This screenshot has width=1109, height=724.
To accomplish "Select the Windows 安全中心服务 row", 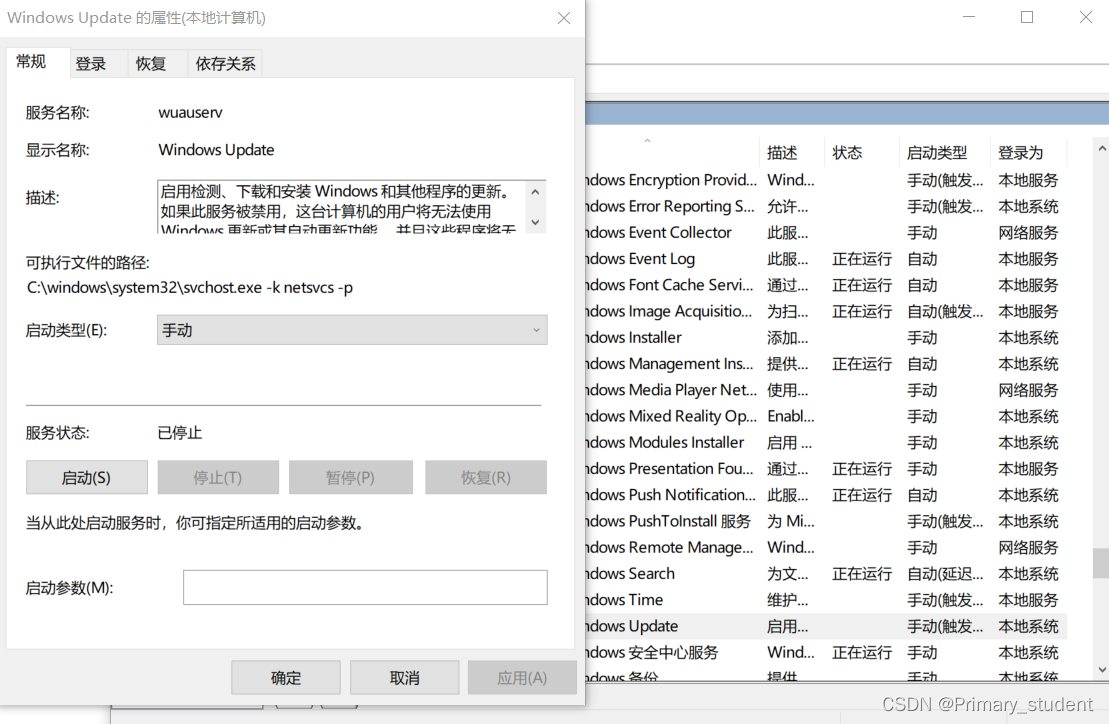I will (825, 652).
